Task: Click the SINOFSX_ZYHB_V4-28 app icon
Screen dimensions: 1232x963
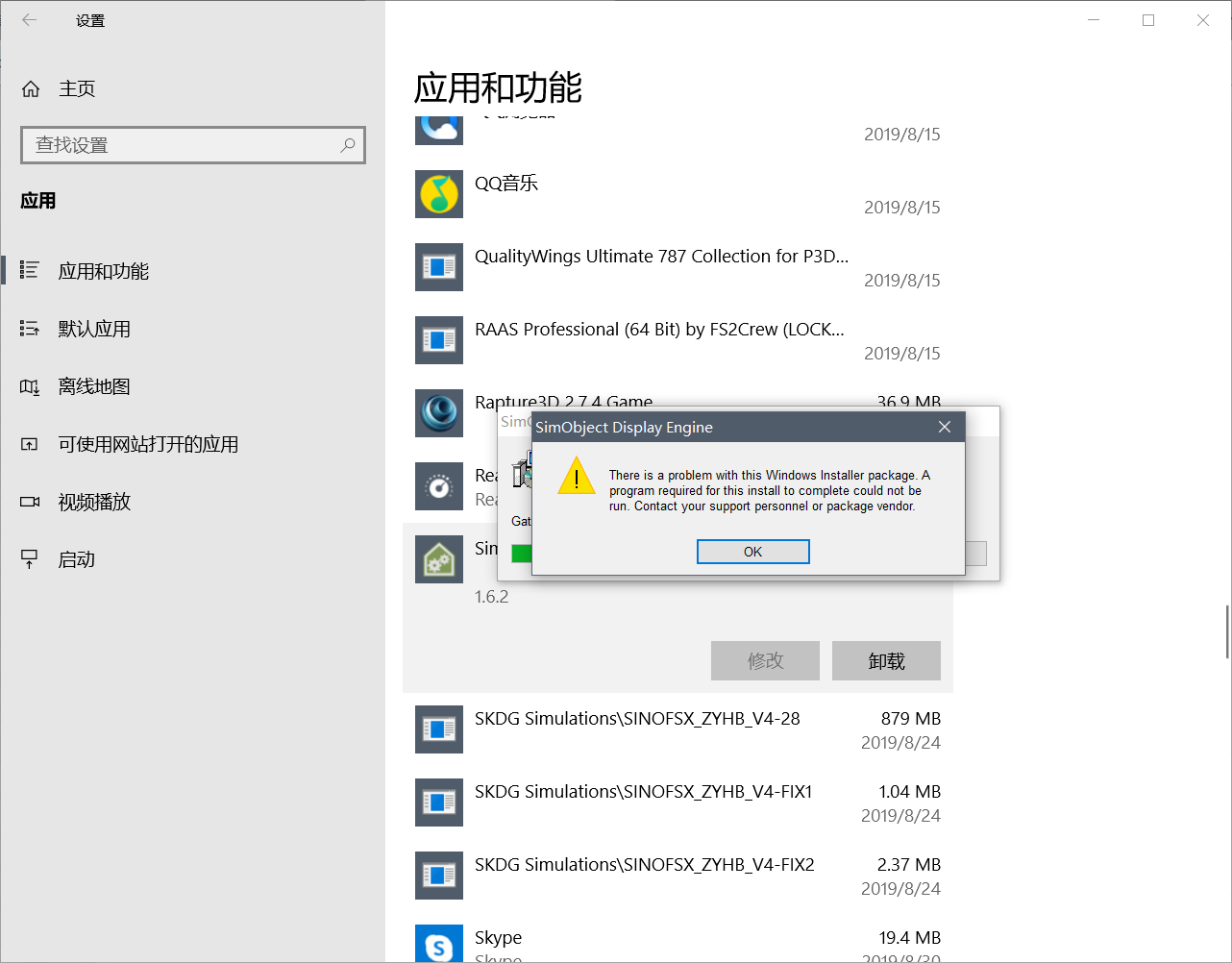Action: click(439, 729)
